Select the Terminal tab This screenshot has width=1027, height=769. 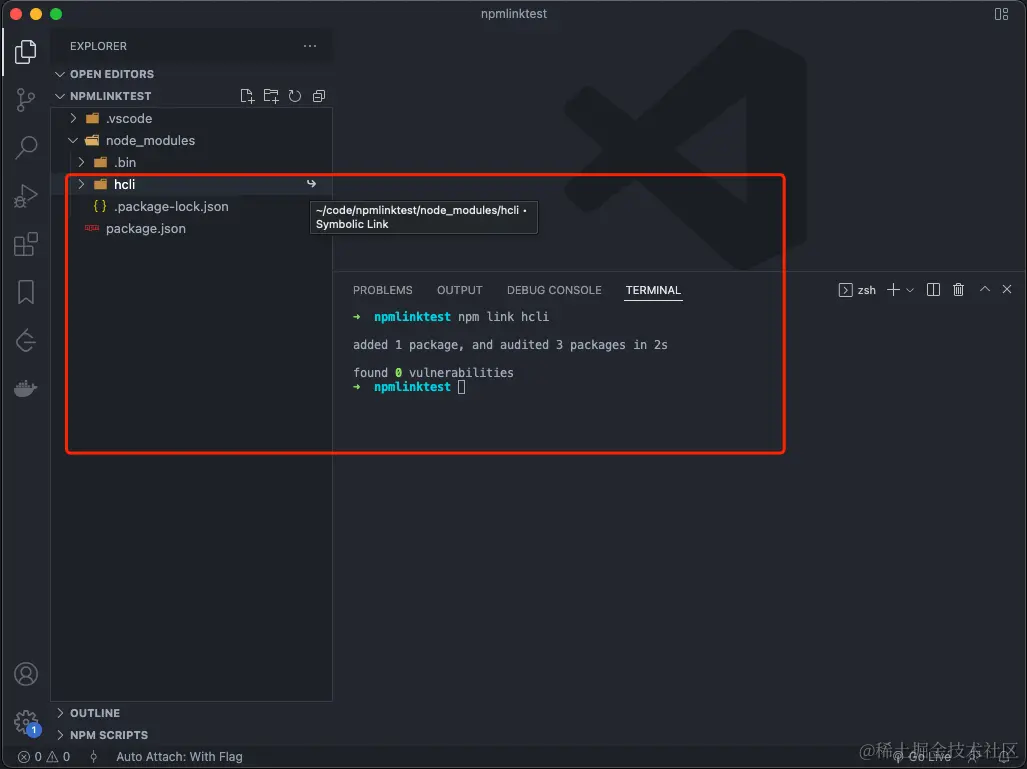click(x=653, y=290)
